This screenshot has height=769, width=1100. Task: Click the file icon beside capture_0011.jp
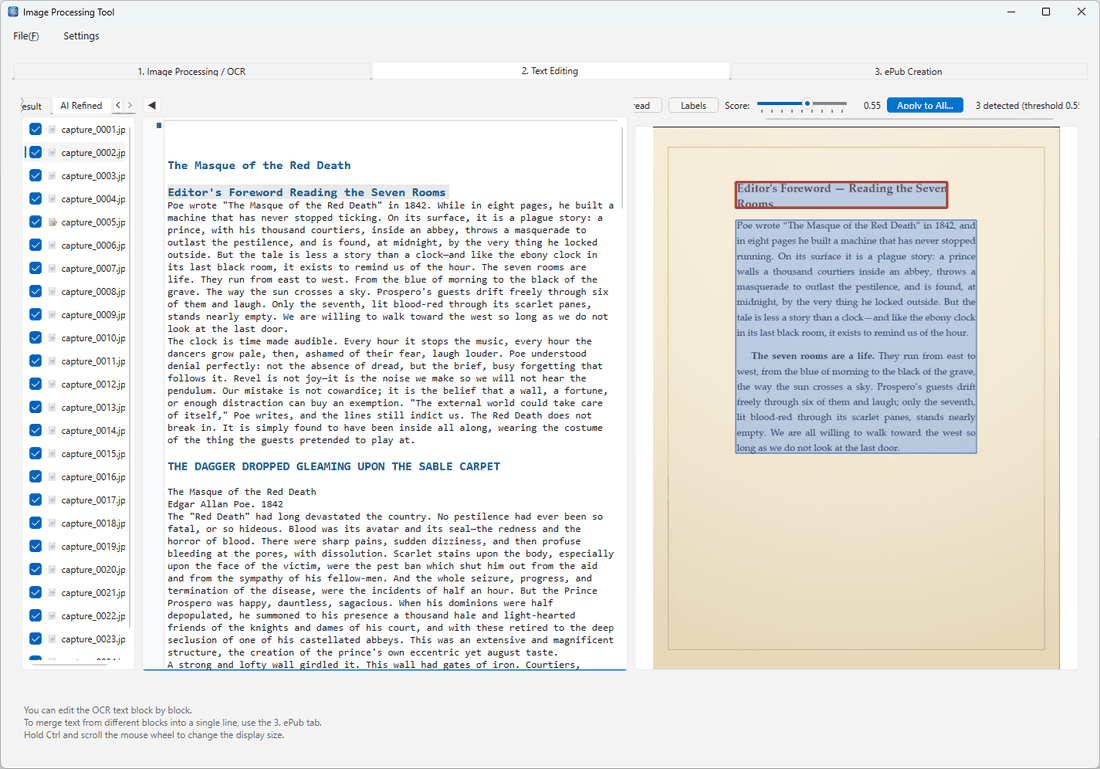coord(52,361)
